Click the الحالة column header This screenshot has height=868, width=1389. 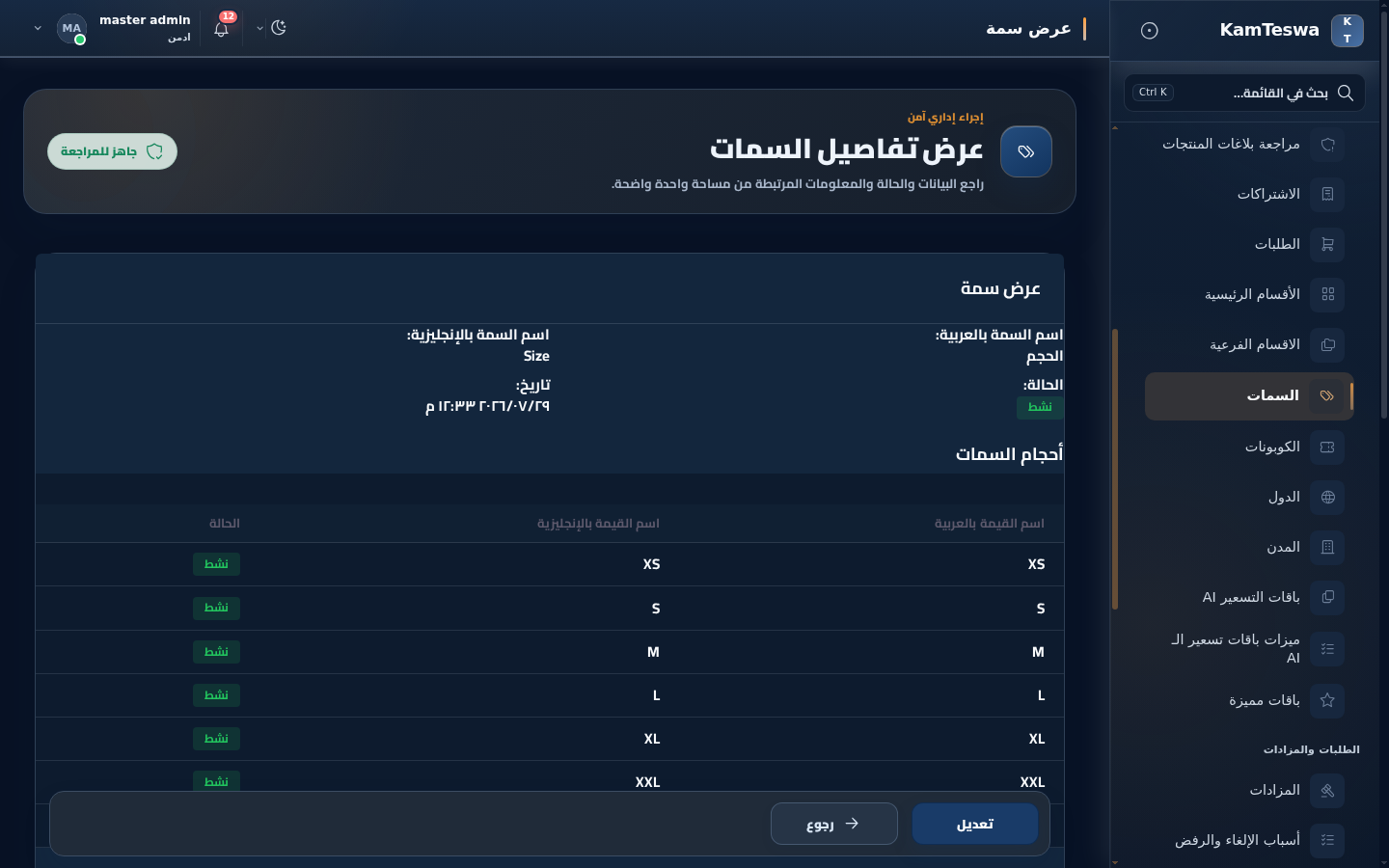click(225, 523)
